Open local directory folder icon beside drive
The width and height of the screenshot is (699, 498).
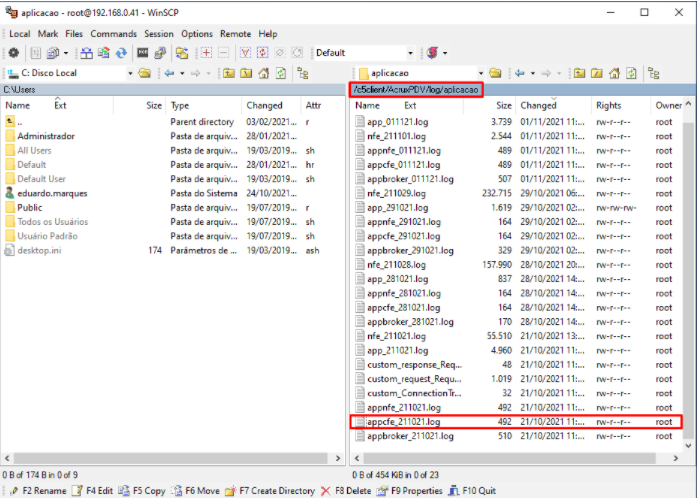coord(144,73)
